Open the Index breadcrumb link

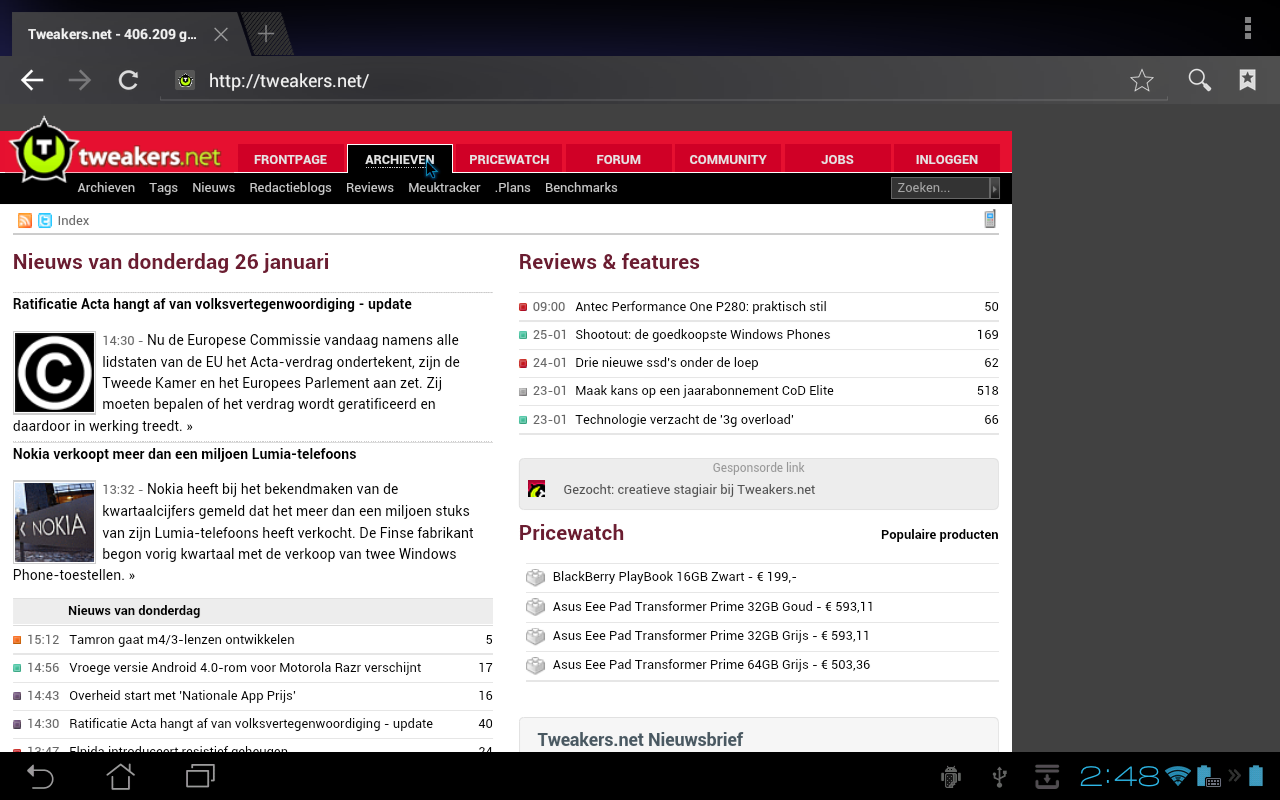(x=73, y=221)
